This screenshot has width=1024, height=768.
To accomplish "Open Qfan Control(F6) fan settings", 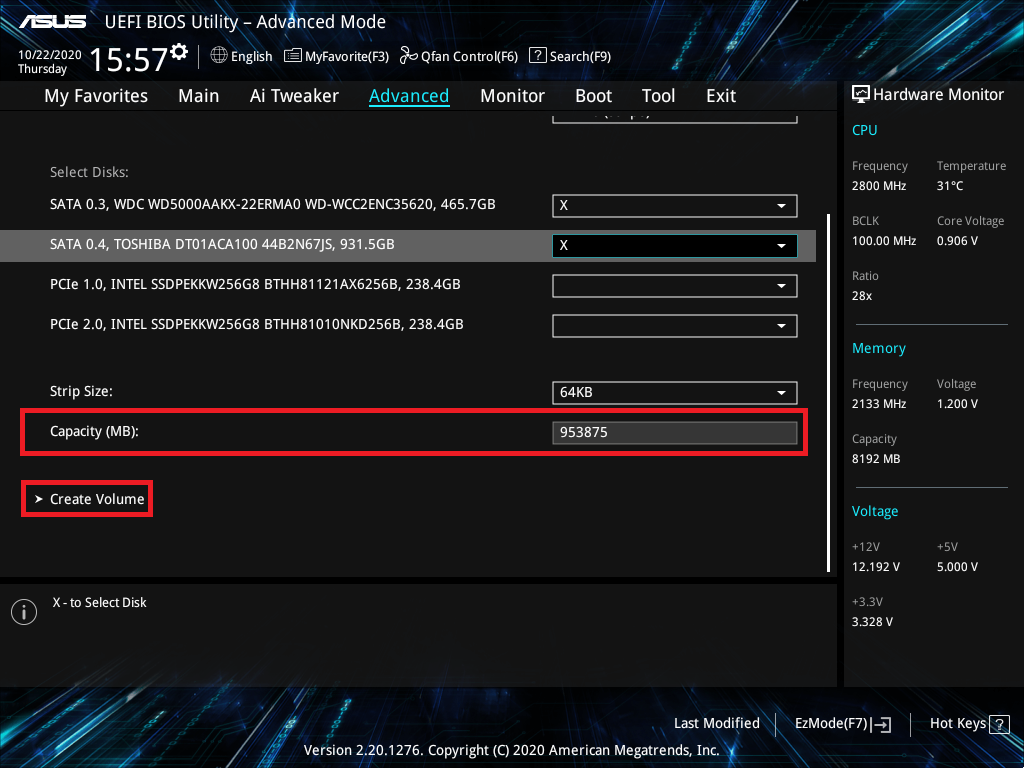I will tap(459, 56).
